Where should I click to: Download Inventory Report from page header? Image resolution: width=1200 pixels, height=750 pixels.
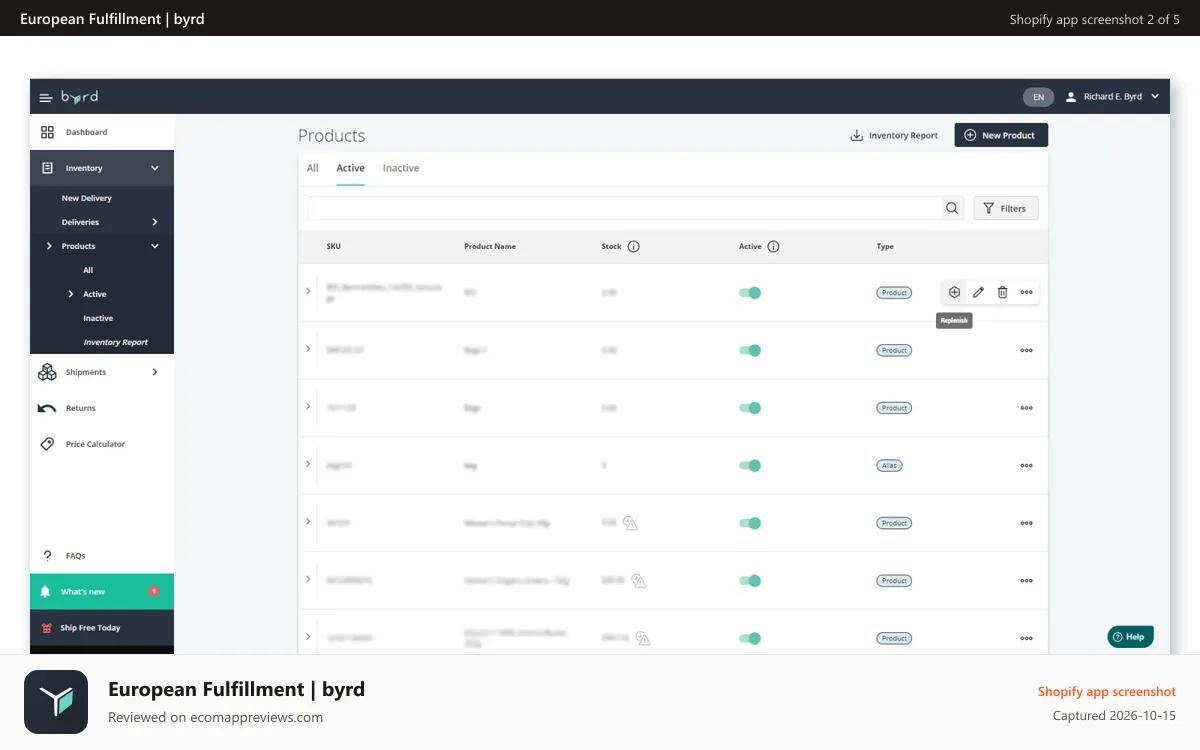(x=894, y=135)
